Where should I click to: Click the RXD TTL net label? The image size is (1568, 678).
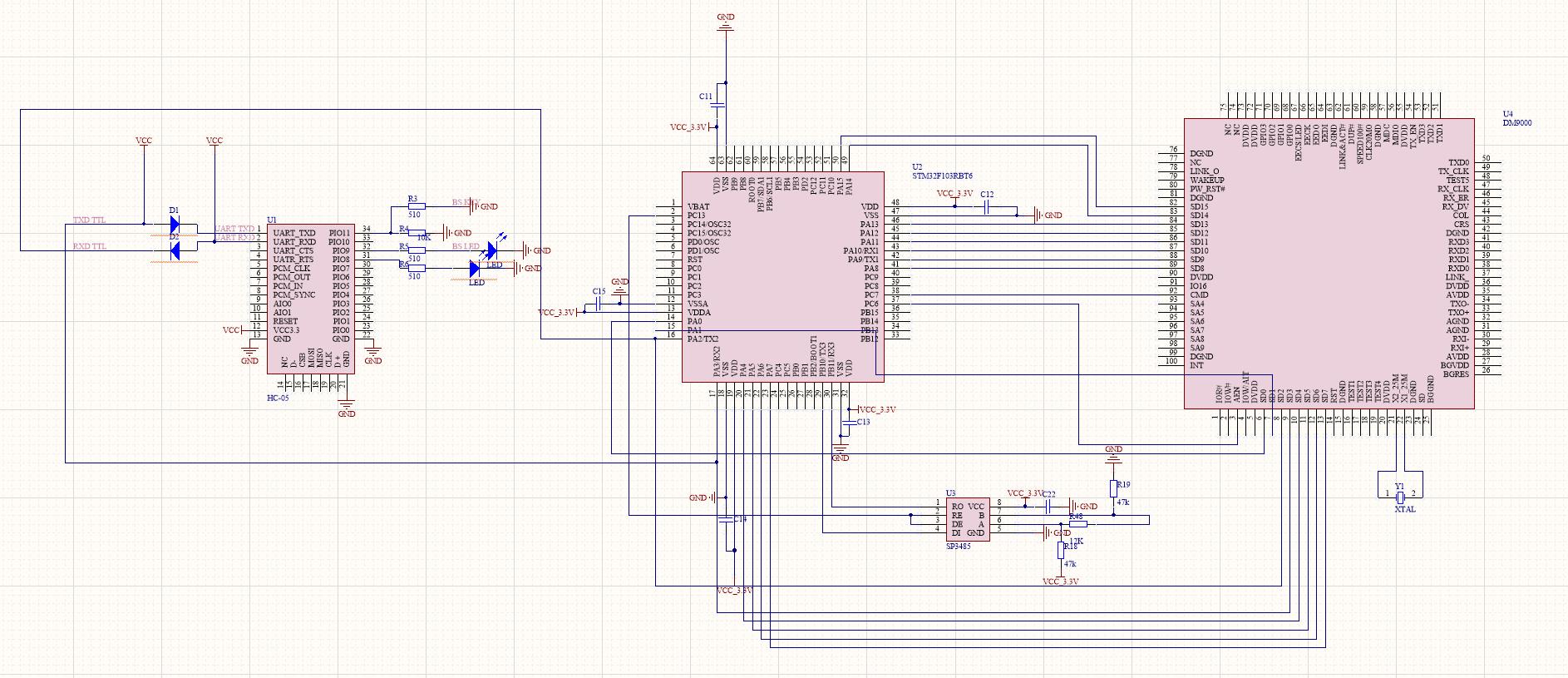90,246
